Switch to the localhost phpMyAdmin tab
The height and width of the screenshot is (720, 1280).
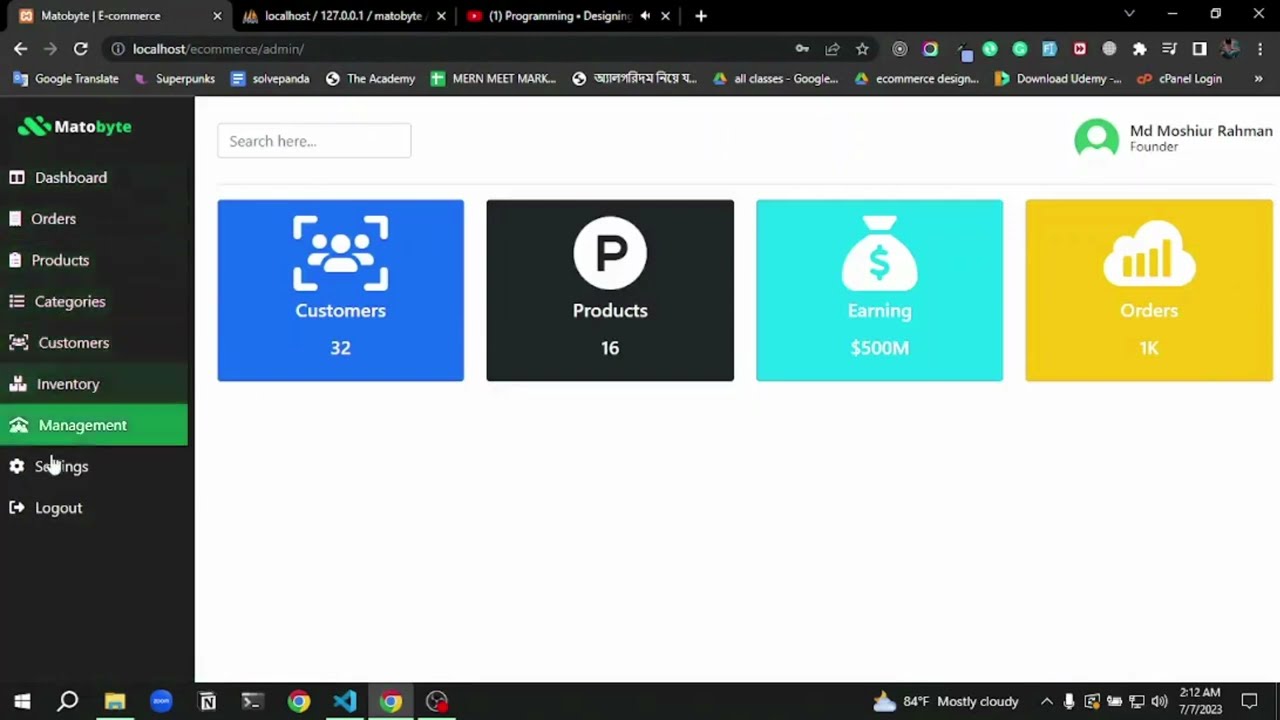point(342,15)
